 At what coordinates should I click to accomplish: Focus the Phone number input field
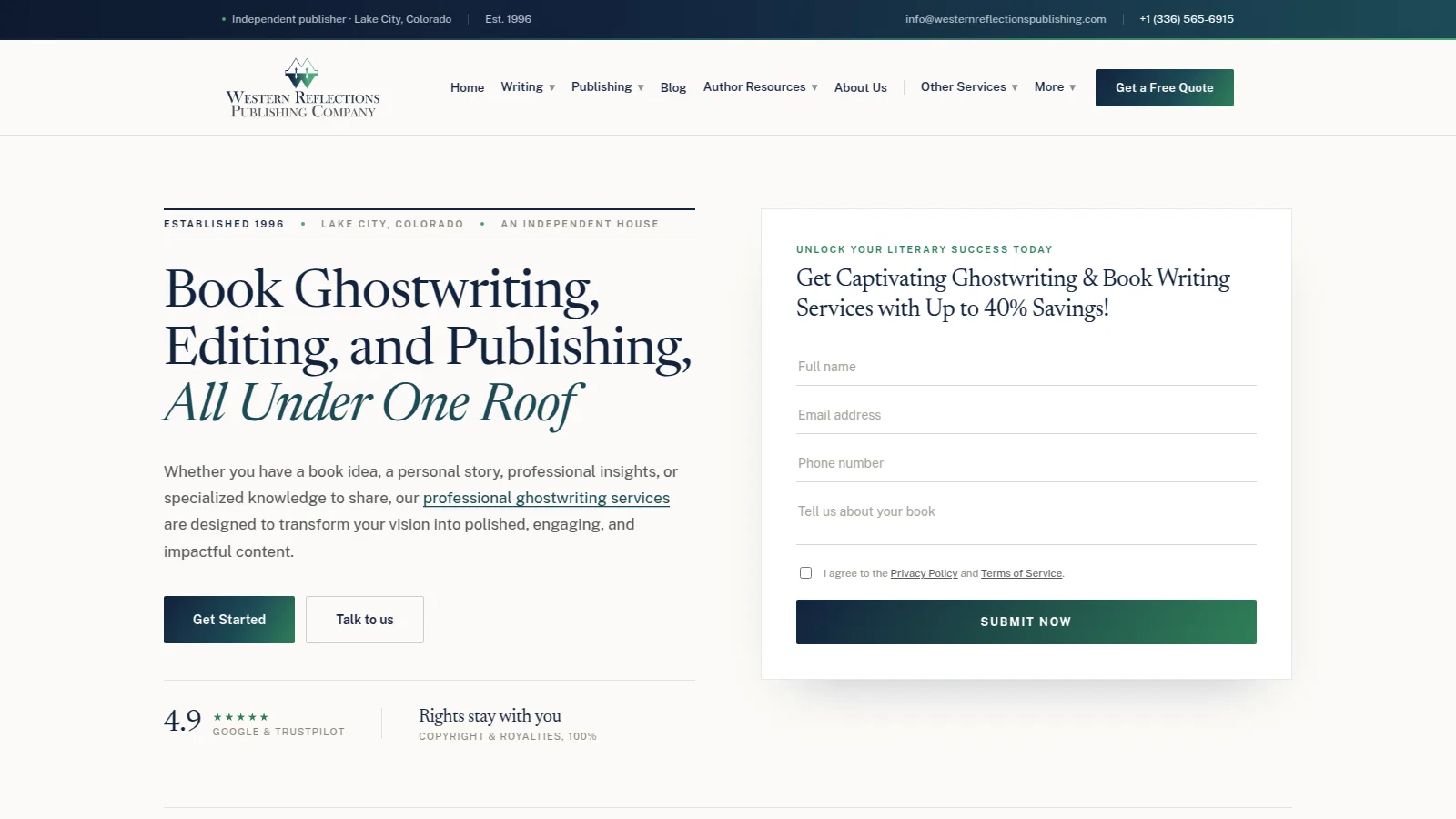[1026, 463]
